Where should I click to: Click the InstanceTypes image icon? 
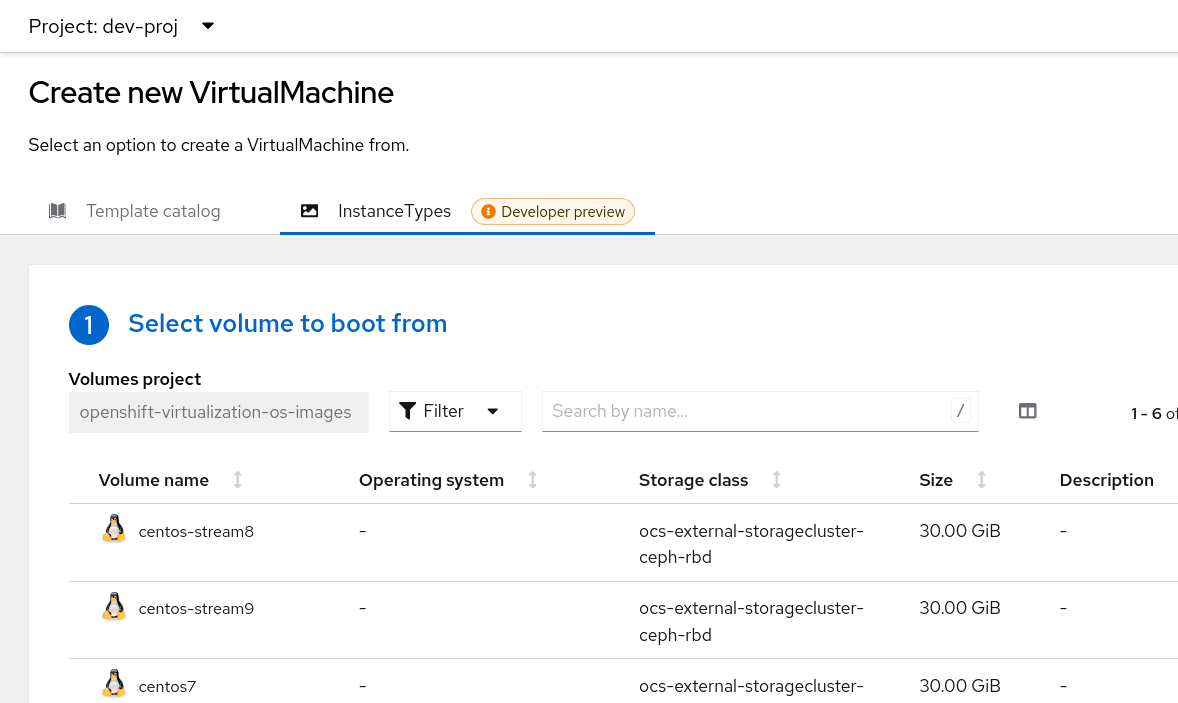pyautogui.click(x=309, y=210)
